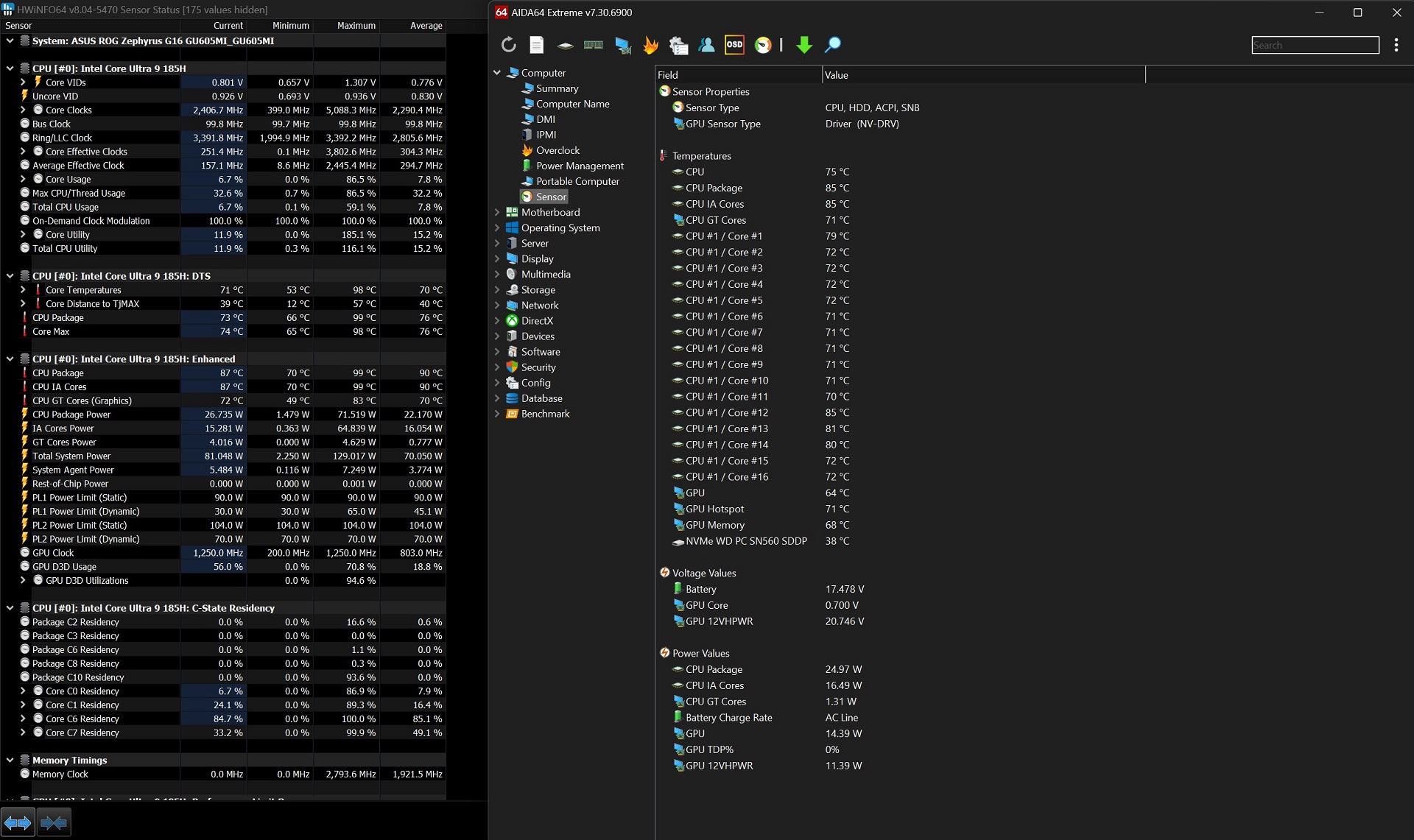Collapse the Computer tree node
This screenshot has width=1414, height=840.
497,73
